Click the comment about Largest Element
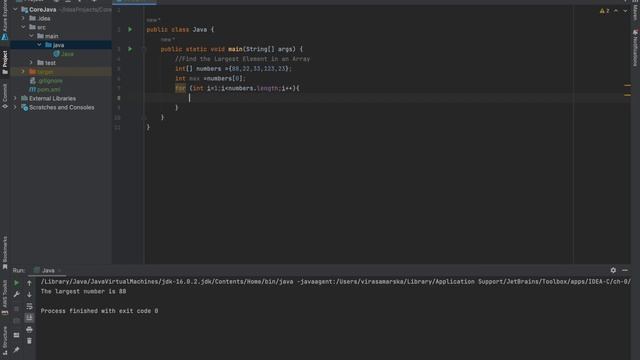 [242, 59]
